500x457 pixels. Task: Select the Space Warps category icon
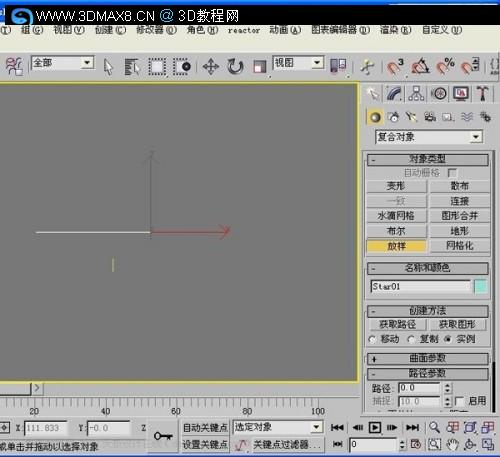pos(467,117)
